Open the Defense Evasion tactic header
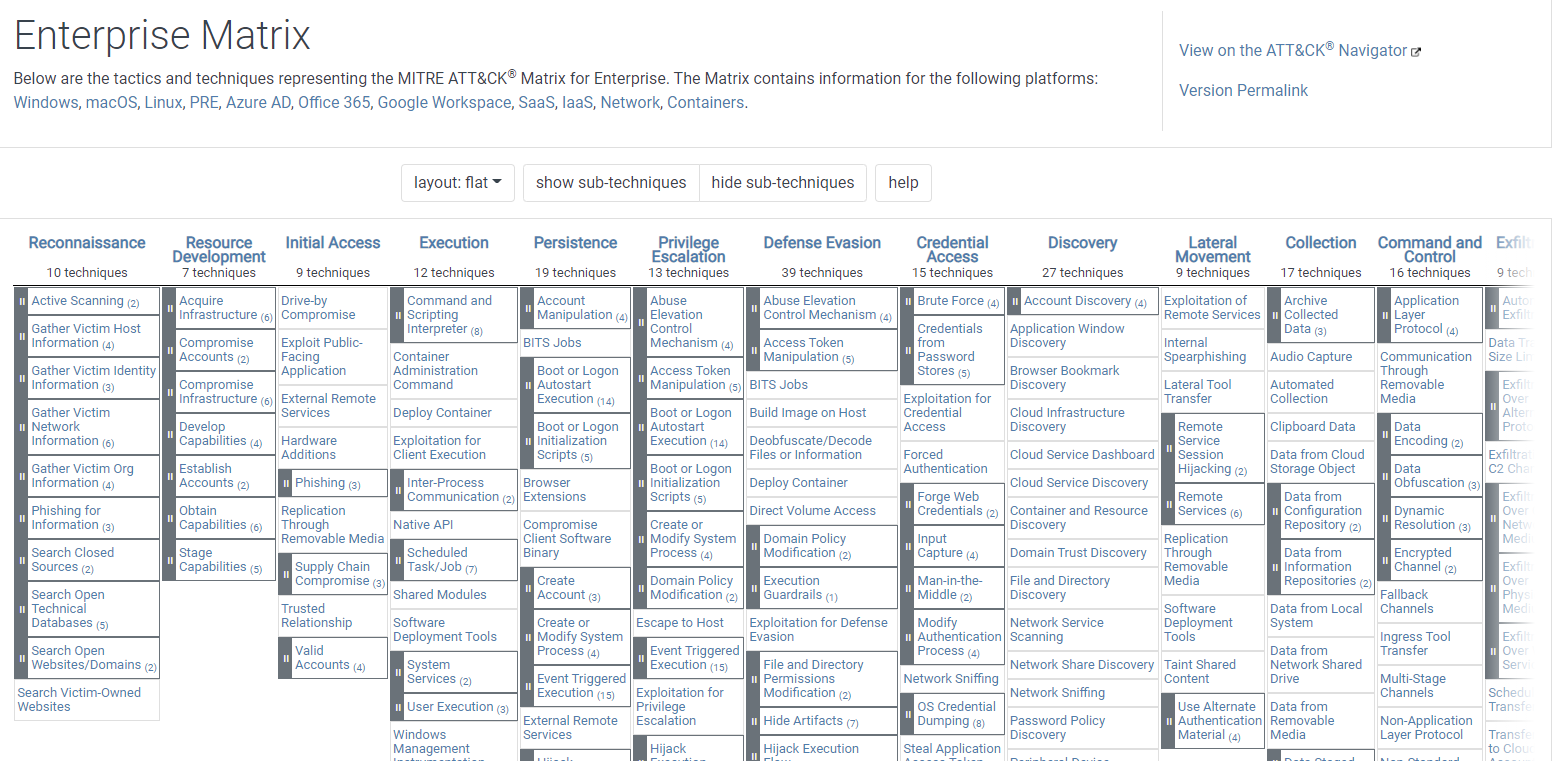Viewport: 1553px width, 761px height. 822,243
